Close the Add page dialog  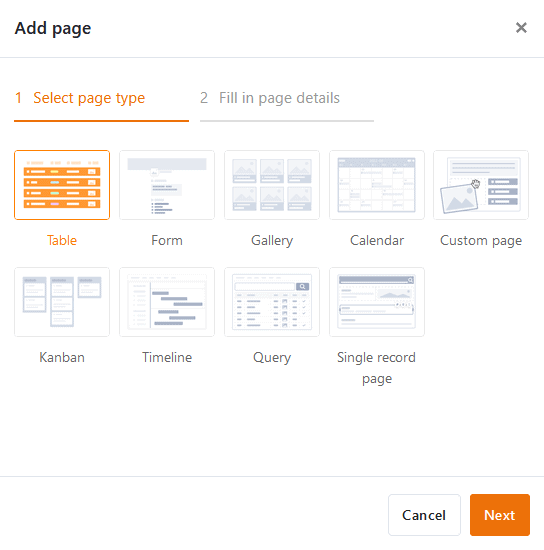521,27
